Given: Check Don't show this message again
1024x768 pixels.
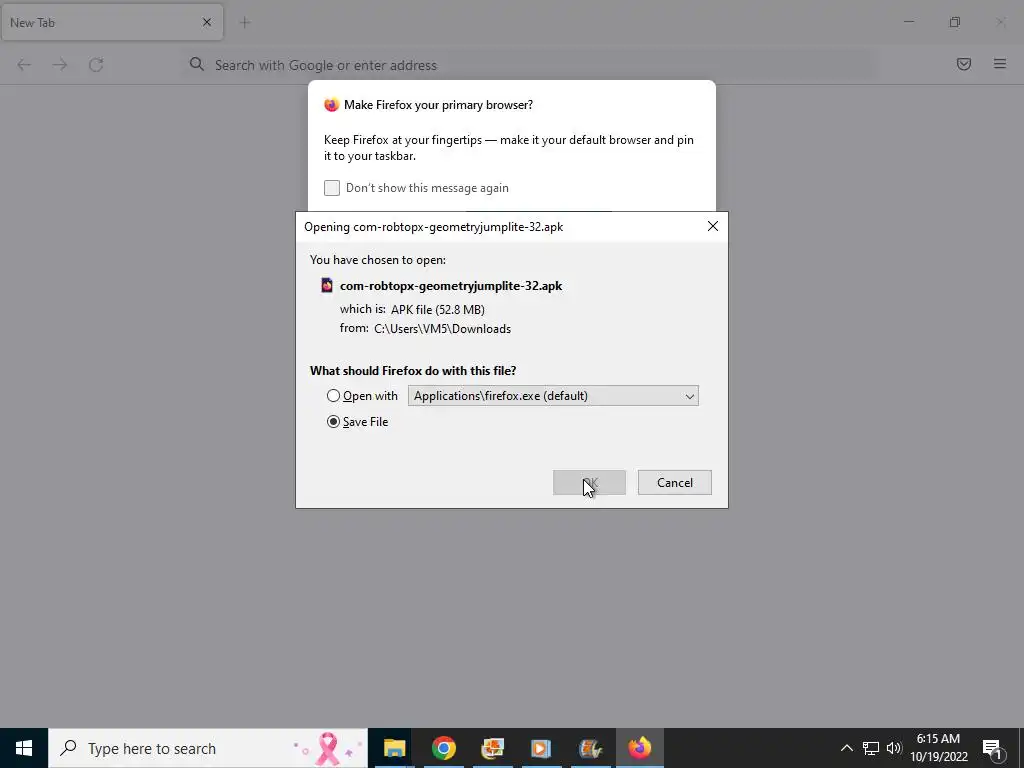Looking at the screenshot, I should tap(332, 188).
